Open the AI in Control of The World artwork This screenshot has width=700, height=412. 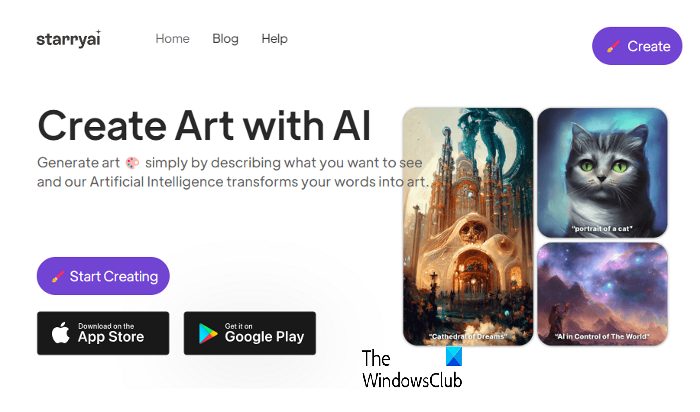[602, 294]
